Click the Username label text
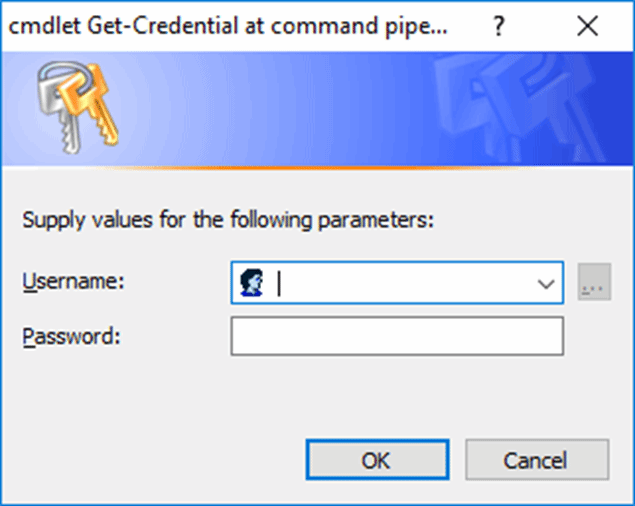Viewport: 635px width, 506px height. pos(73,282)
